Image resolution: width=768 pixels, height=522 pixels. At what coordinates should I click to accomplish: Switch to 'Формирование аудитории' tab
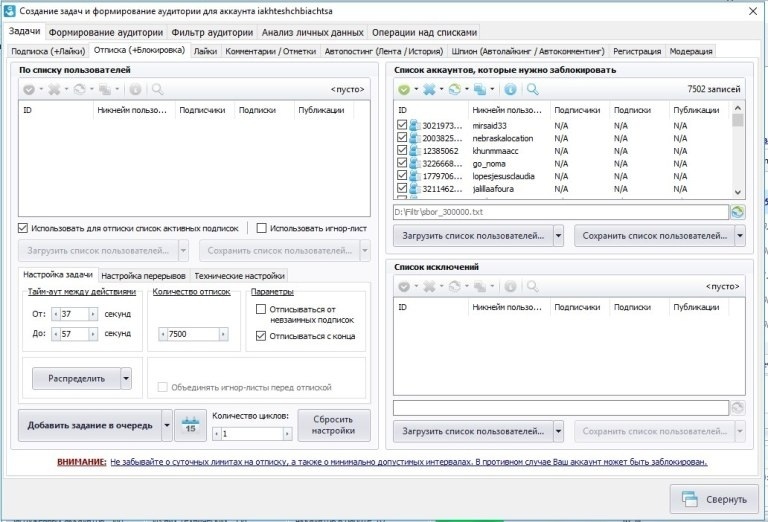pos(106,33)
